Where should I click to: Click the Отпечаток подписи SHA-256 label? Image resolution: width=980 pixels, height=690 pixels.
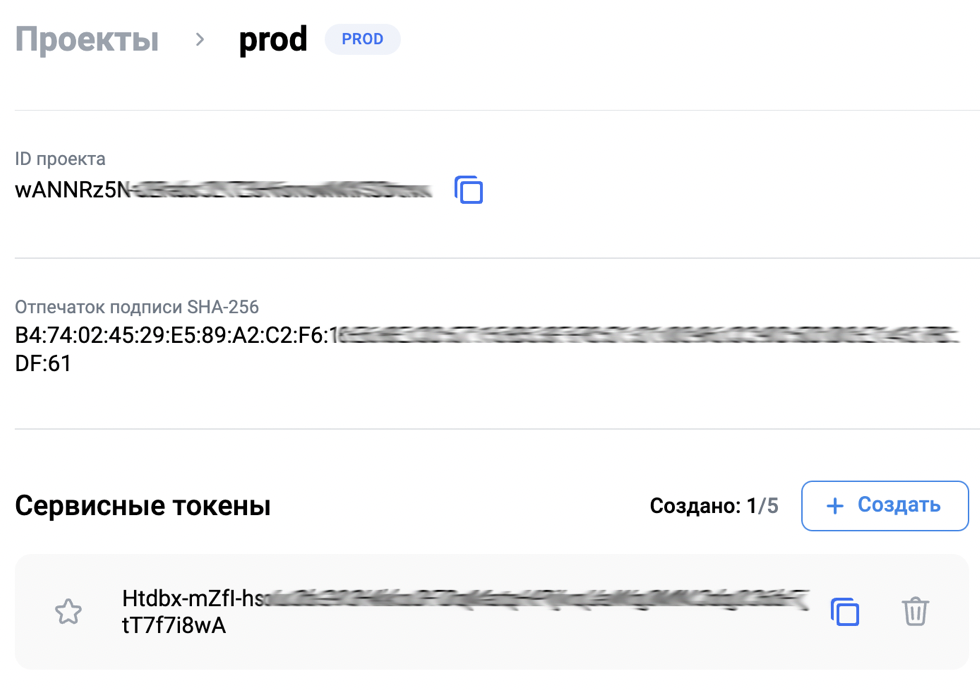coord(137,307)
